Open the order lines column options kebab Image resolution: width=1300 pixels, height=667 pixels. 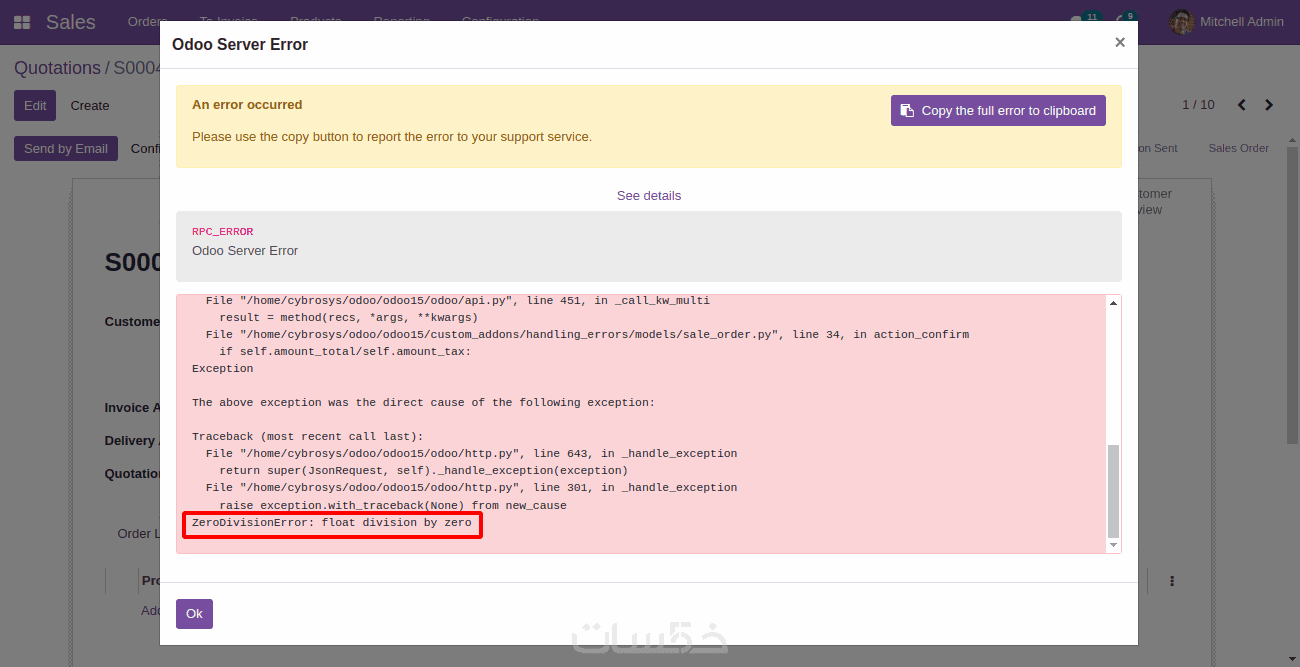coord(1172,581)
